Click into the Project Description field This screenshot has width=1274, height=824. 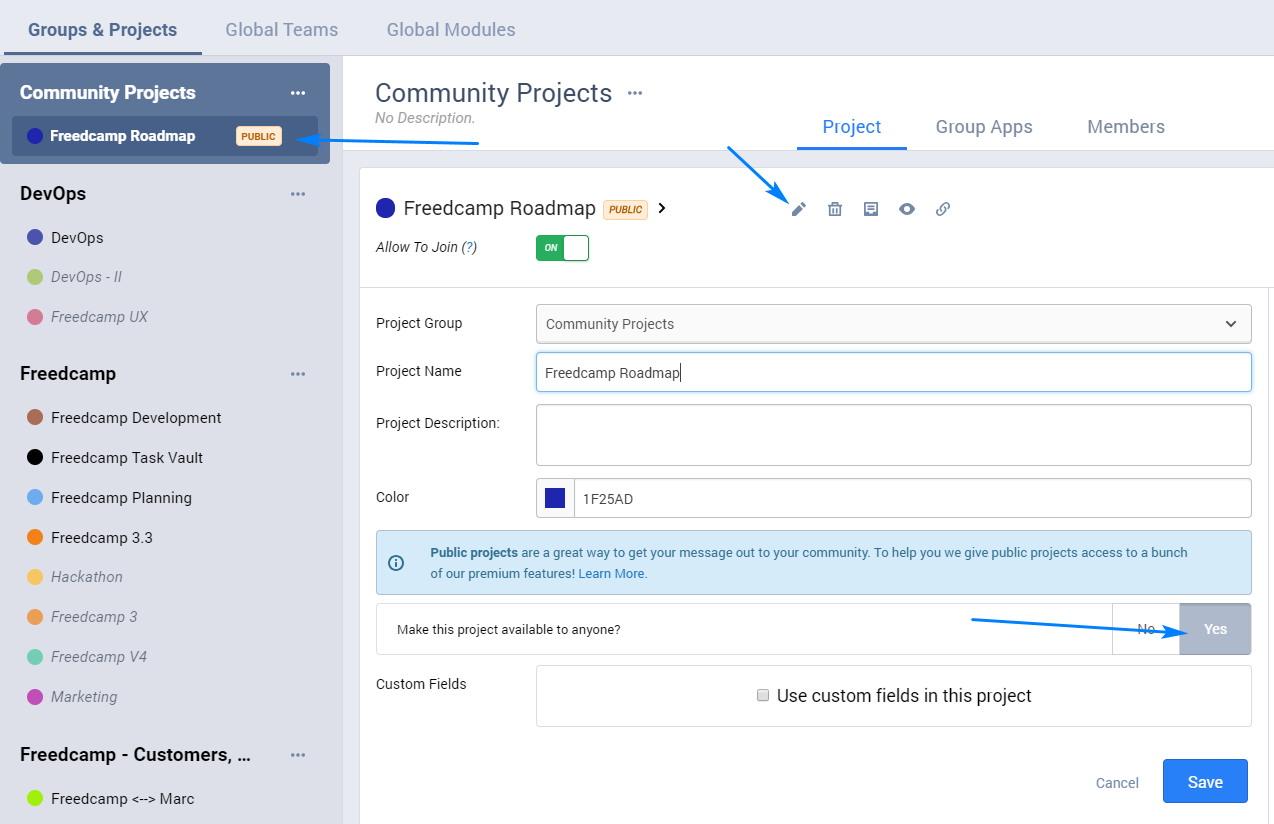[x=893, y=435]
